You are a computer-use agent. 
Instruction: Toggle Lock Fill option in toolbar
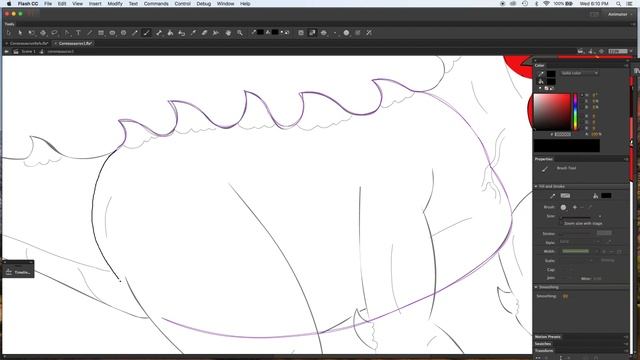[312, 33]
